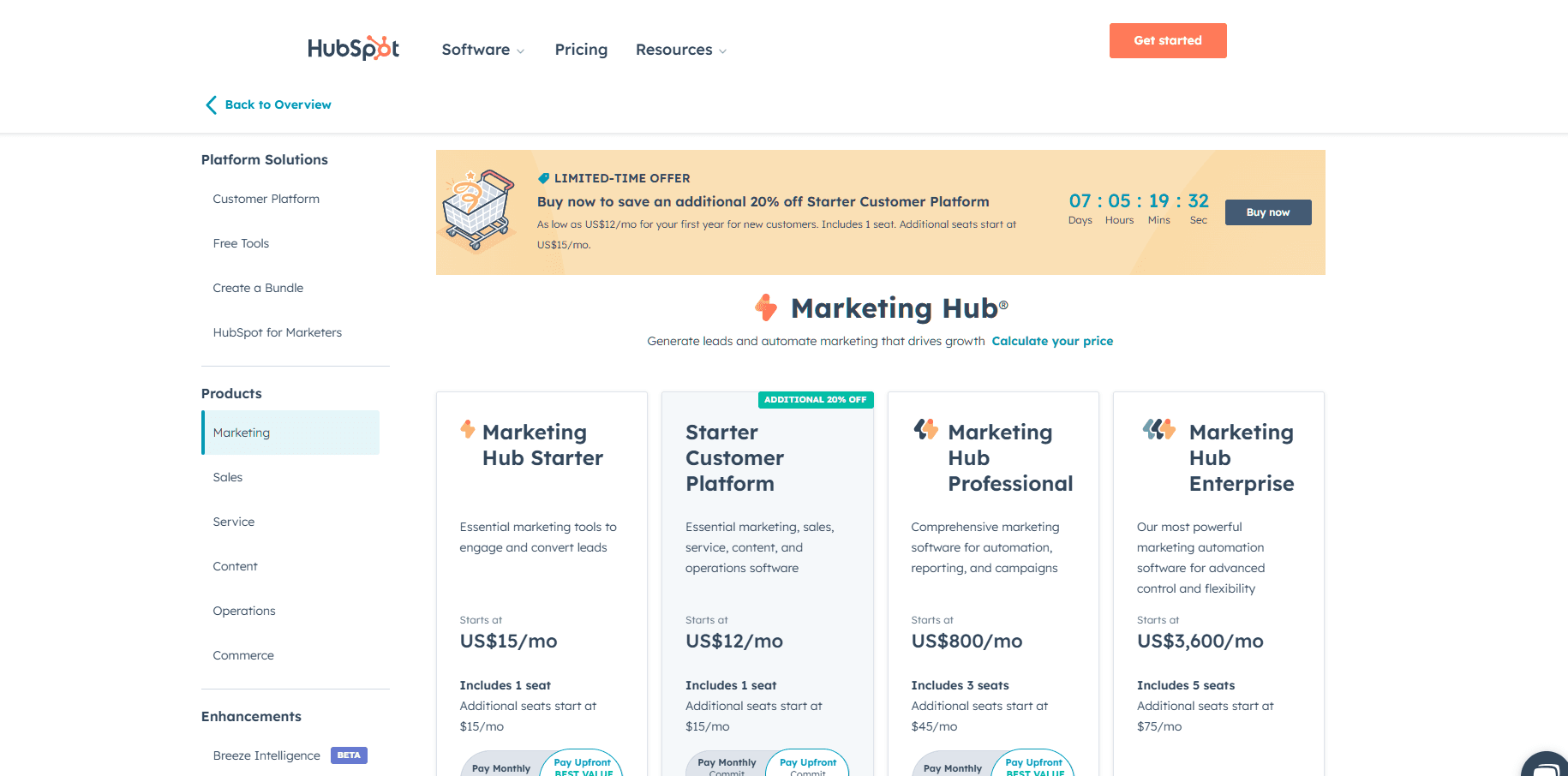Click the US$800/mo price text
The width and height of the screenshot is (1568, 776).
tap(967, 641)
